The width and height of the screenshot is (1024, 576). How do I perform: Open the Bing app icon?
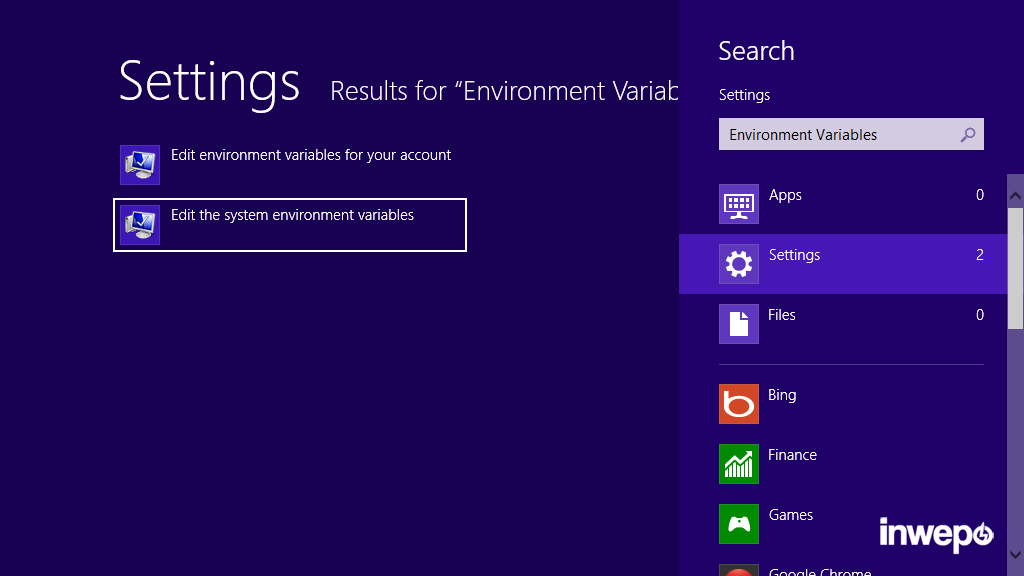[739, 404]
